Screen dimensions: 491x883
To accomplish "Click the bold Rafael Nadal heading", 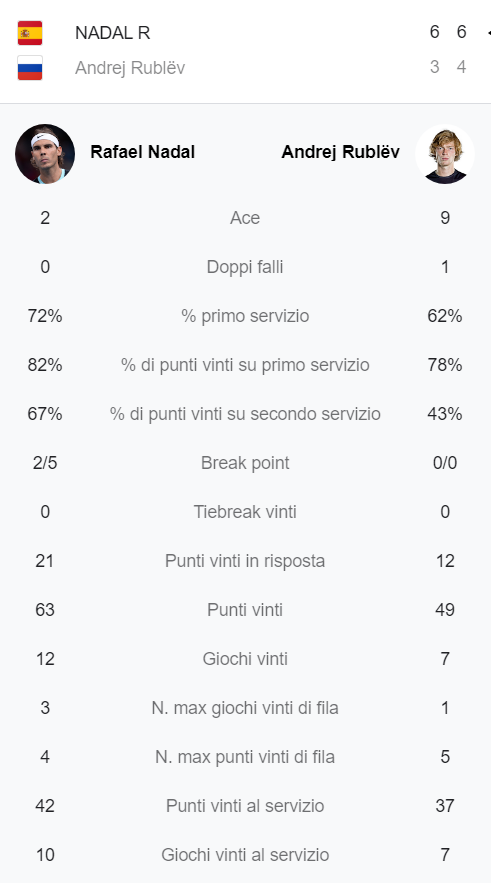I will coord(142,152).
